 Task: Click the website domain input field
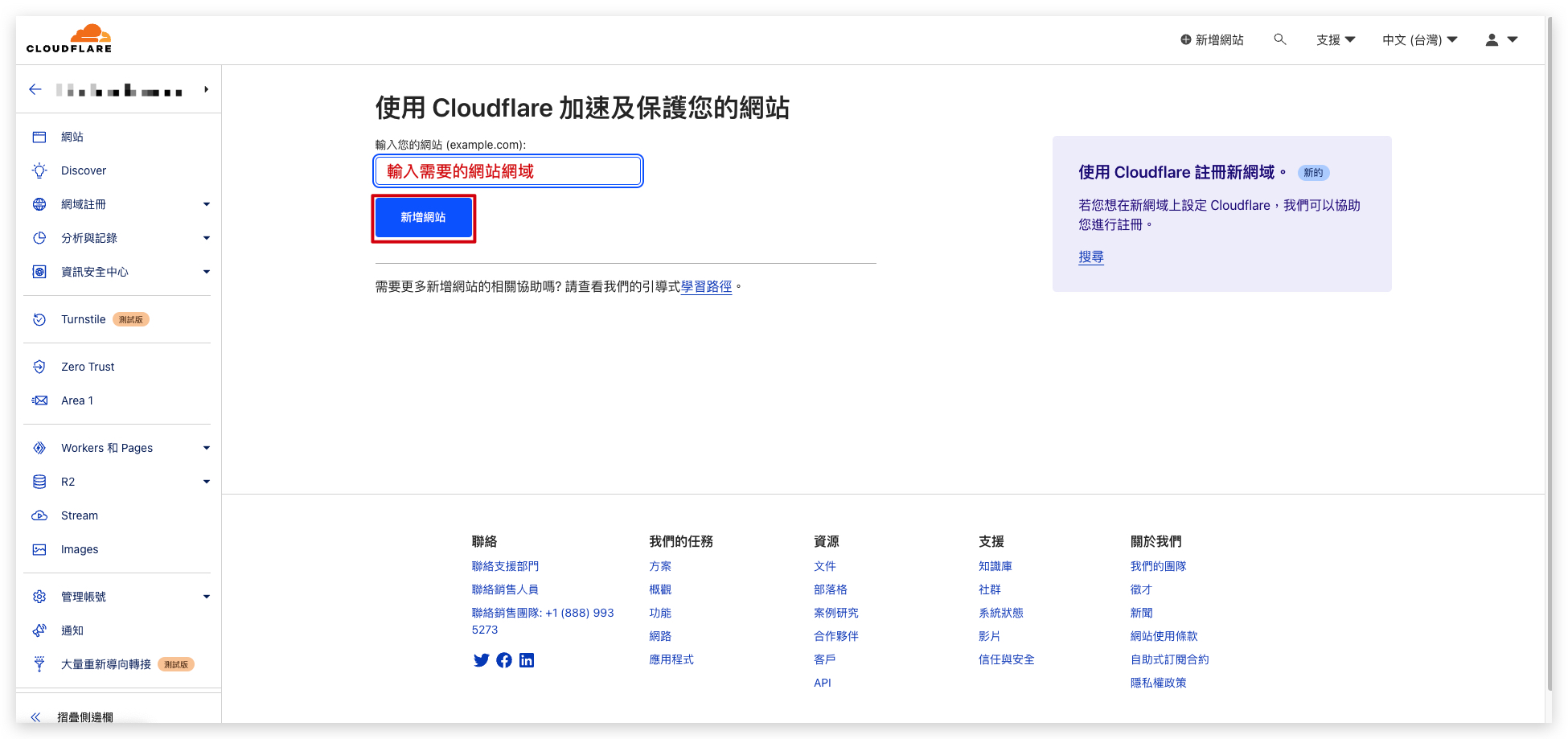point(507,170)
